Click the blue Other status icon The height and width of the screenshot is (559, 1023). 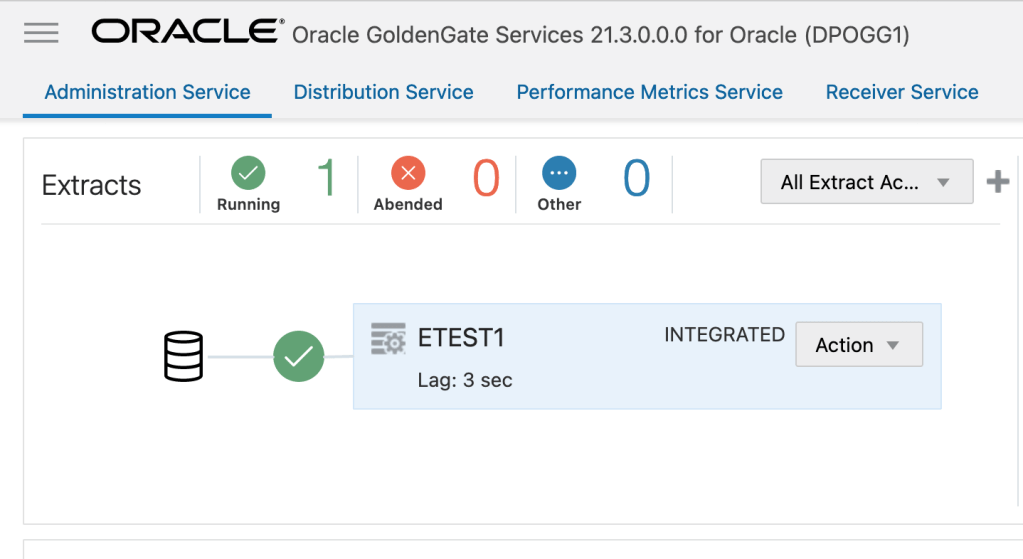tap(559, 174)
